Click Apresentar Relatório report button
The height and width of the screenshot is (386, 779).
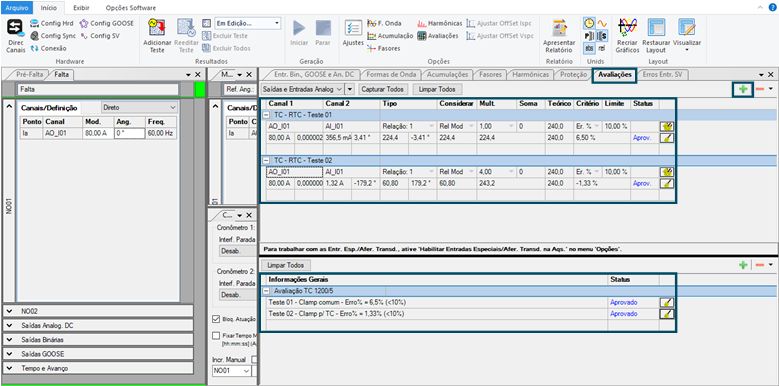tap(559, 36)
